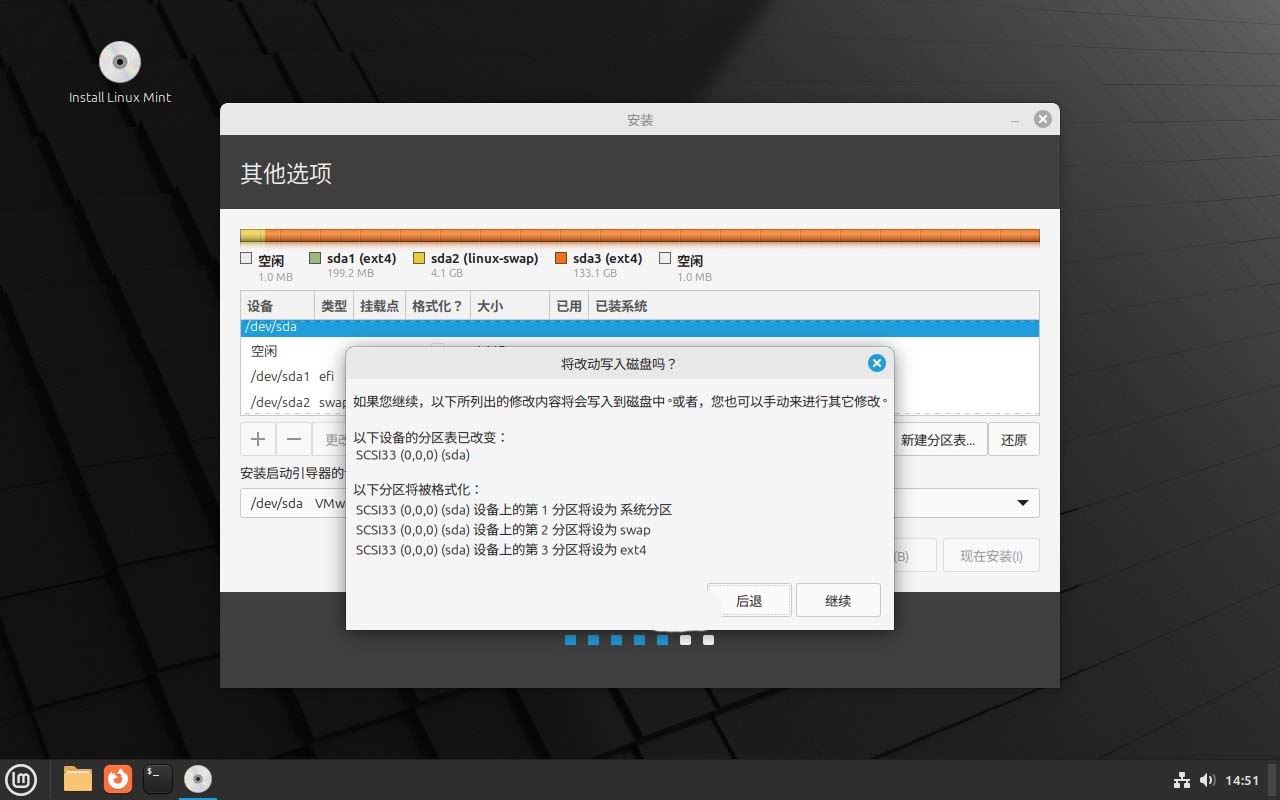Click the 新建分区表... button
Image resolution: width=1280 pixels, height=800 pixels.
pos(938,438)
